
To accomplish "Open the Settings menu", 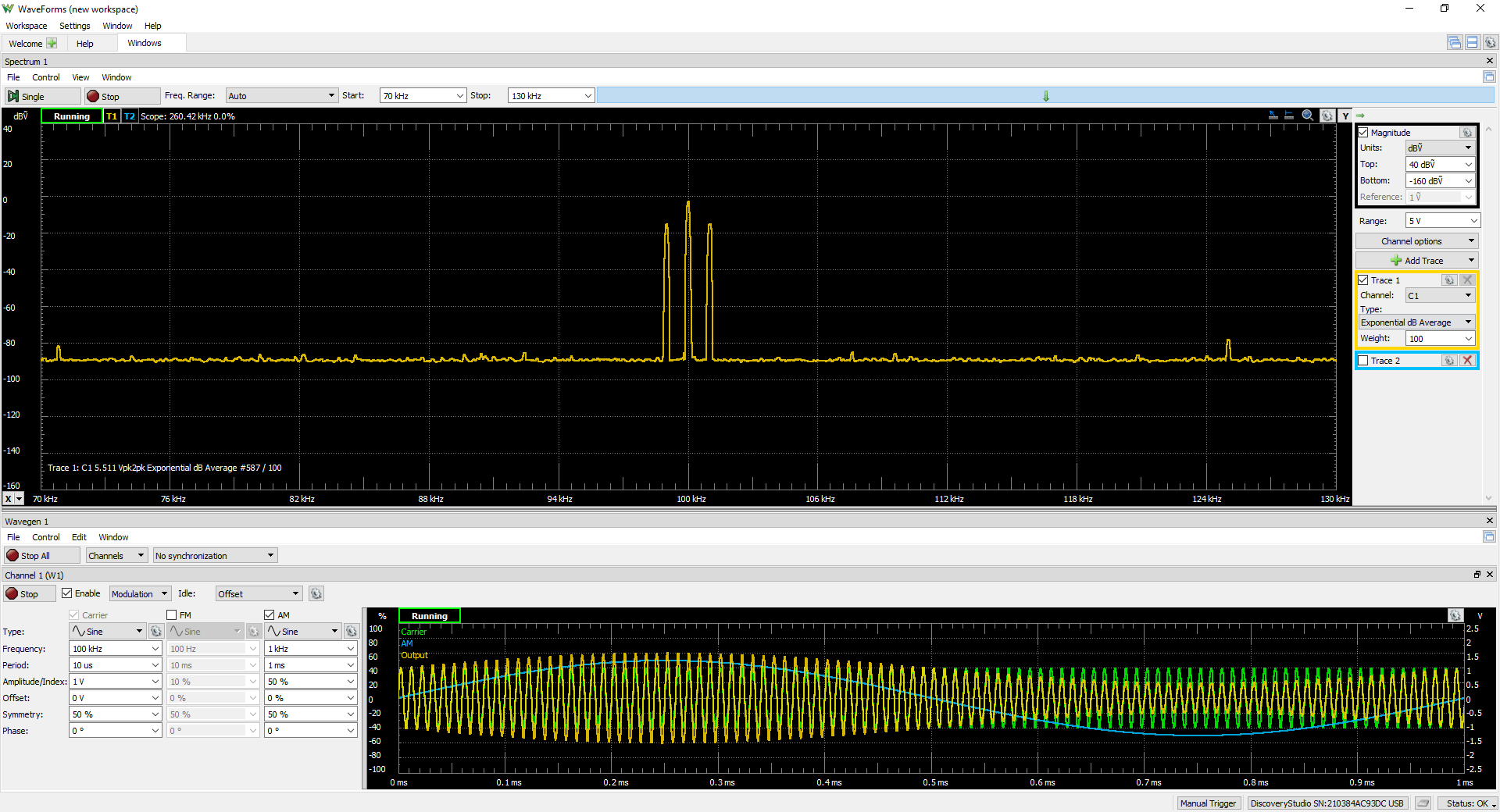I will [x=75, y=26].
